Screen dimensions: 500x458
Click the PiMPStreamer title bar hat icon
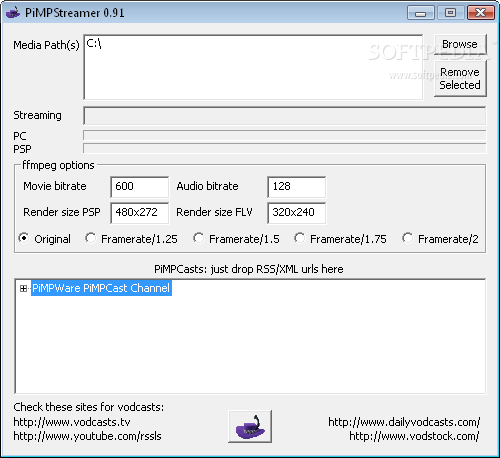point(13,13)
